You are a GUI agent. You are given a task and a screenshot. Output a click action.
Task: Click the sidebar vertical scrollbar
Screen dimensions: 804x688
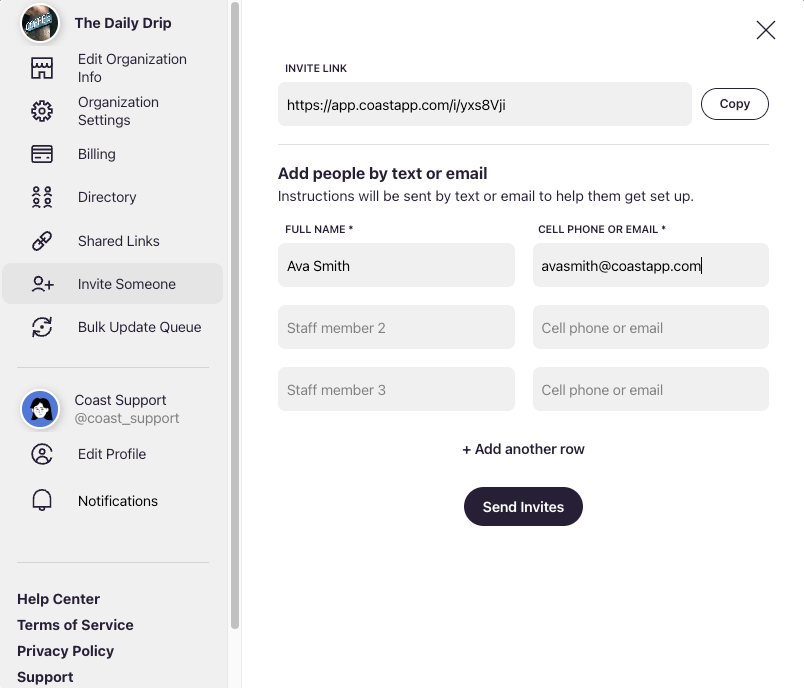(235, 315)
